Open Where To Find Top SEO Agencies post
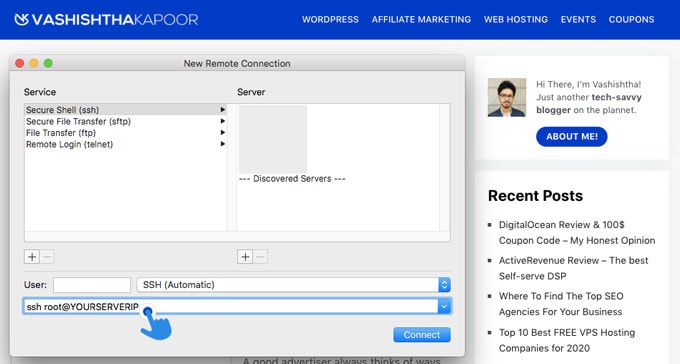 [561, 304]
